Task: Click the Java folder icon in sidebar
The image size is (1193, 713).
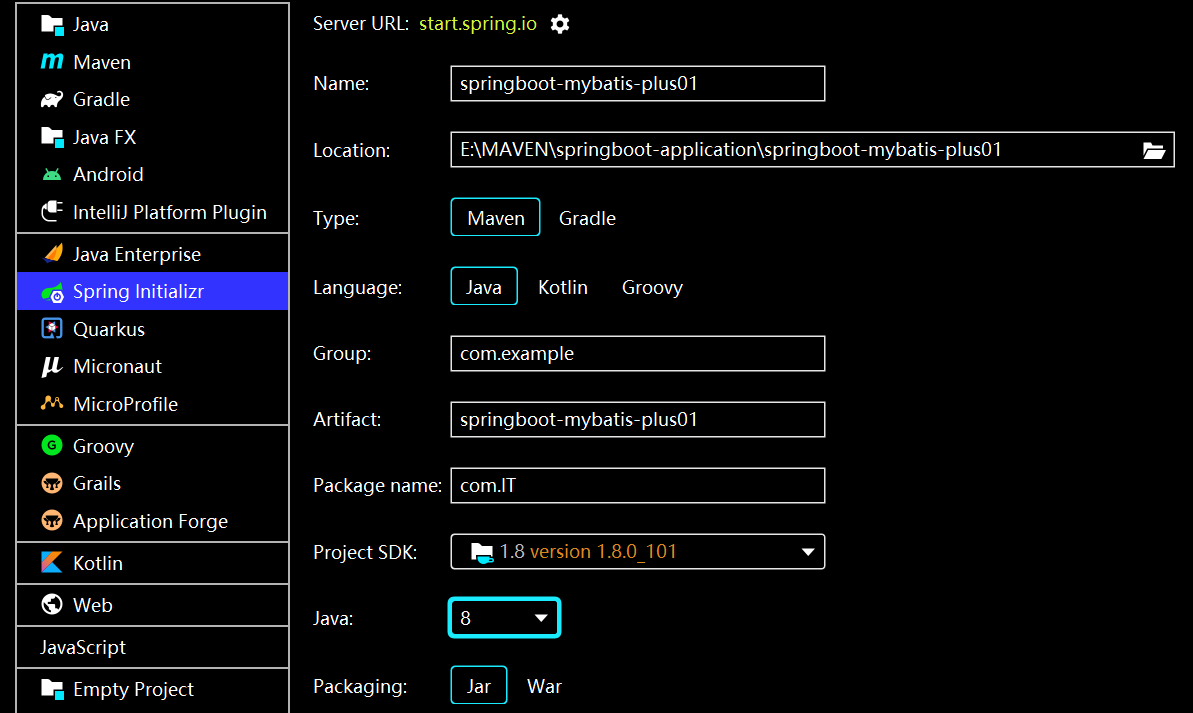Action: pos(52,24)
